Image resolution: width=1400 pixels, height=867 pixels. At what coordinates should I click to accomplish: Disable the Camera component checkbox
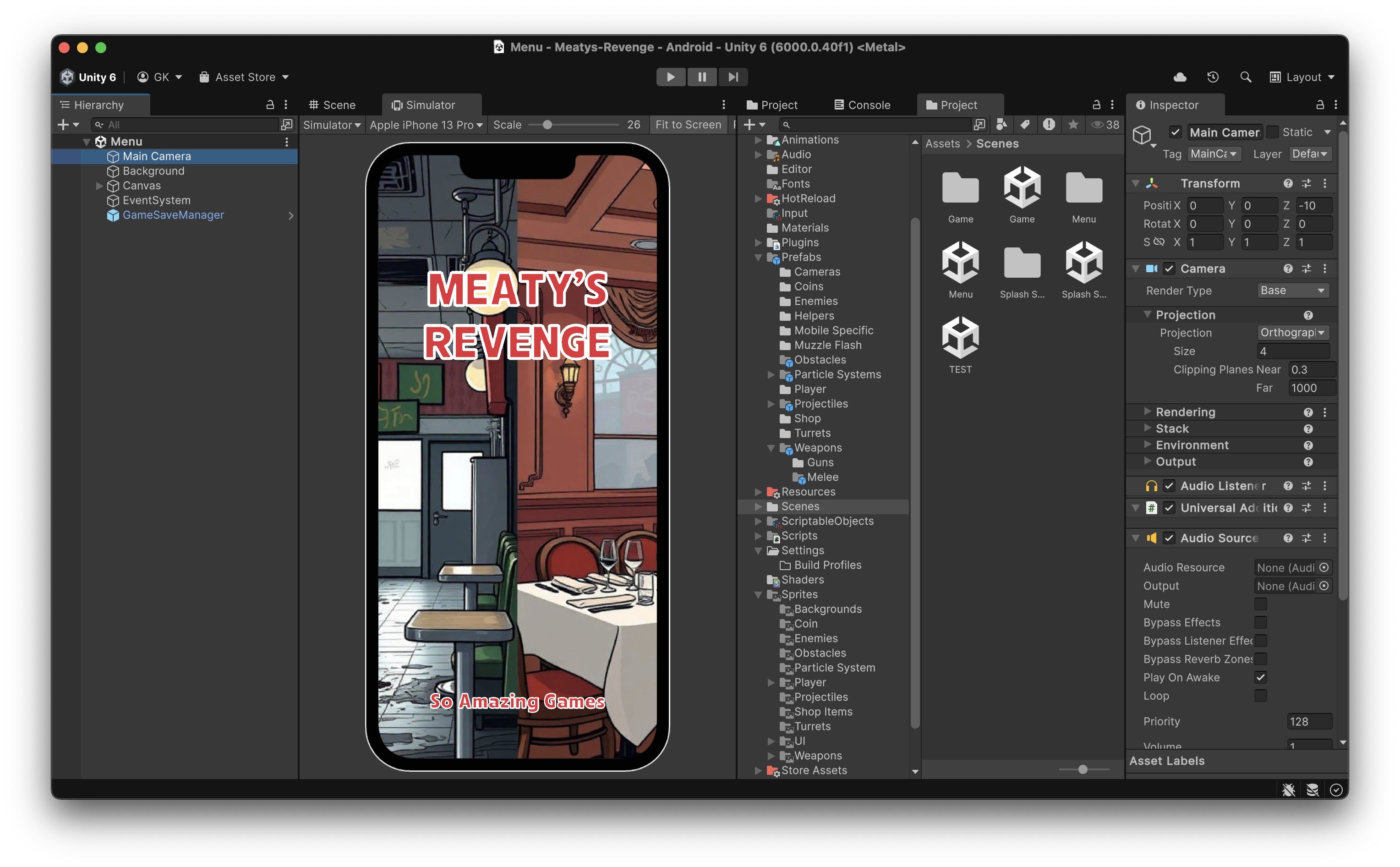click(1169, 269)
